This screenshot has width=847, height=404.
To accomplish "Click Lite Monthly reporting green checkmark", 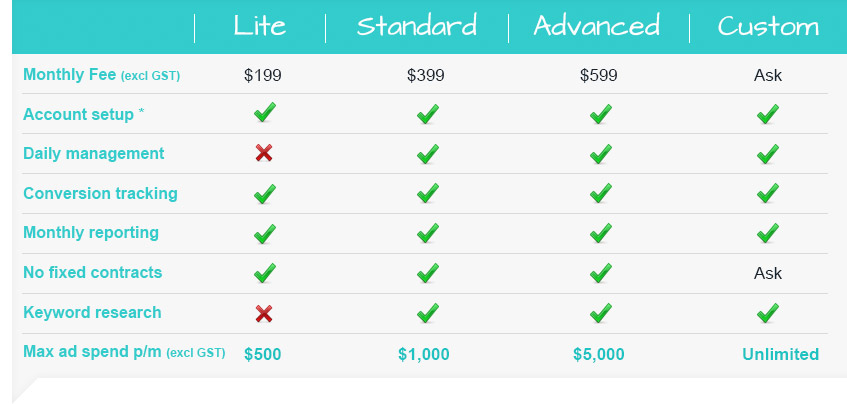I will (265, 233).
